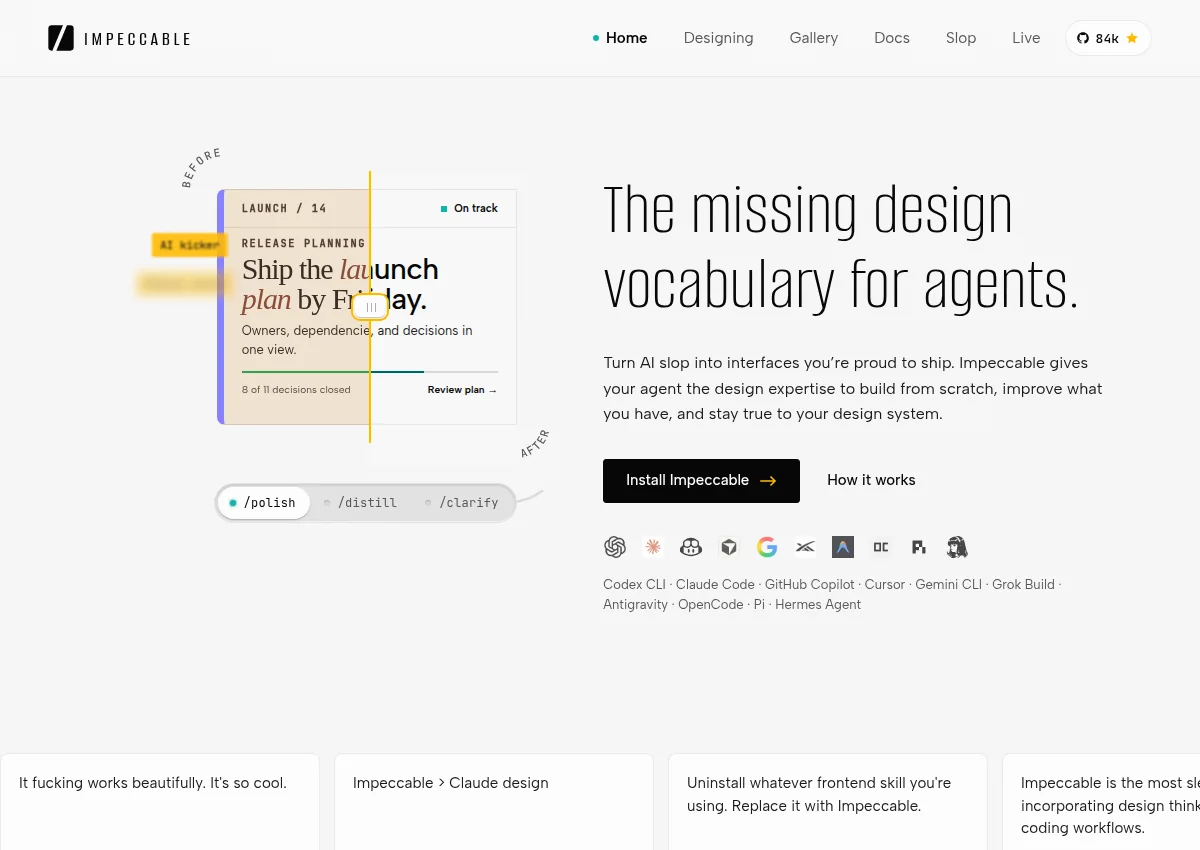Click the OpenCode icon
The height and width of the screenshot is (850, 1200).
tap(881, 547)
